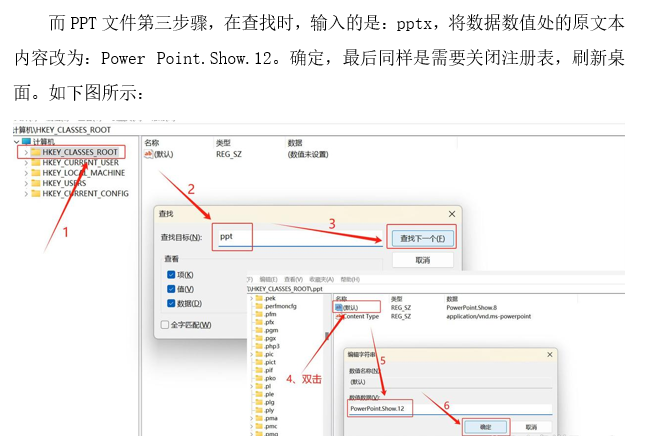Open the 编辑(E) menu in registry editor
The height and width of the screenshot is (436, 648).
tap(268, 280)
